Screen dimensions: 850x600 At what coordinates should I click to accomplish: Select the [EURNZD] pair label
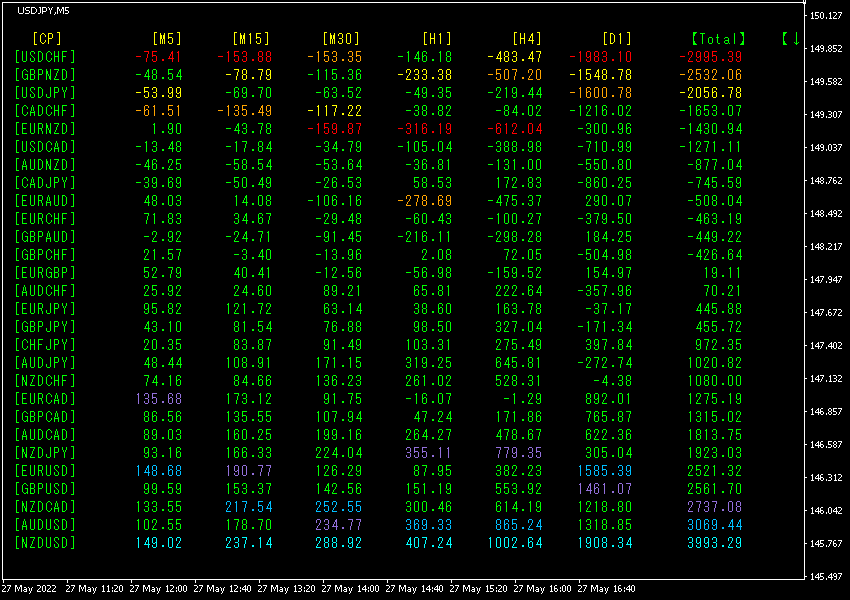click(45, 129)
